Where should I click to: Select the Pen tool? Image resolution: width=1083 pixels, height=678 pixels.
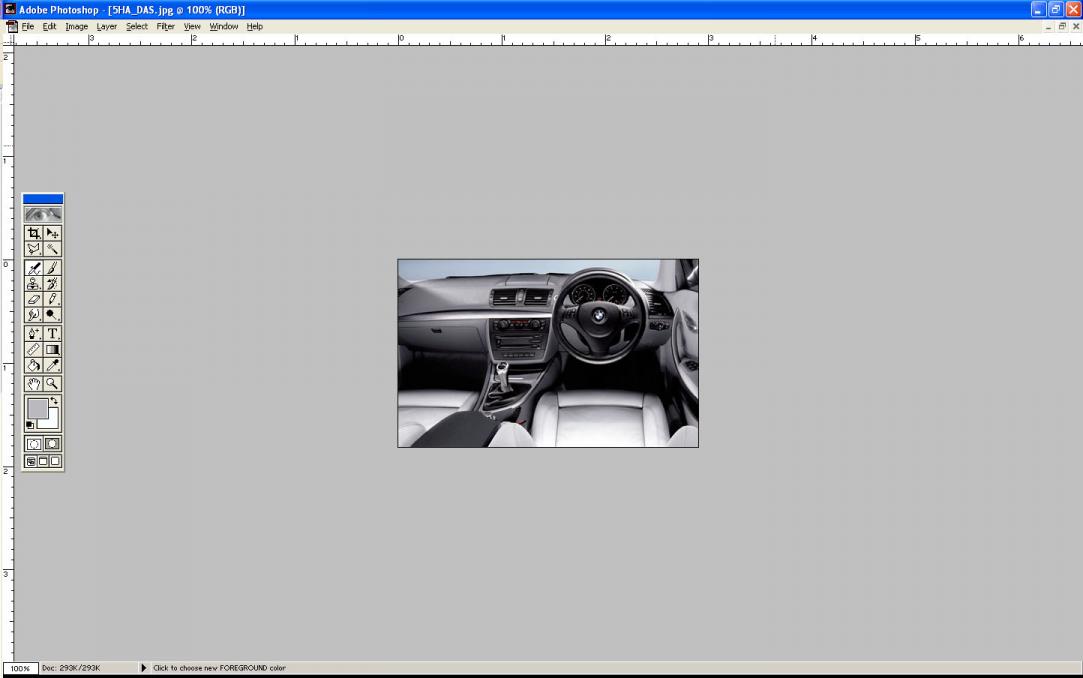pos(33,334)
